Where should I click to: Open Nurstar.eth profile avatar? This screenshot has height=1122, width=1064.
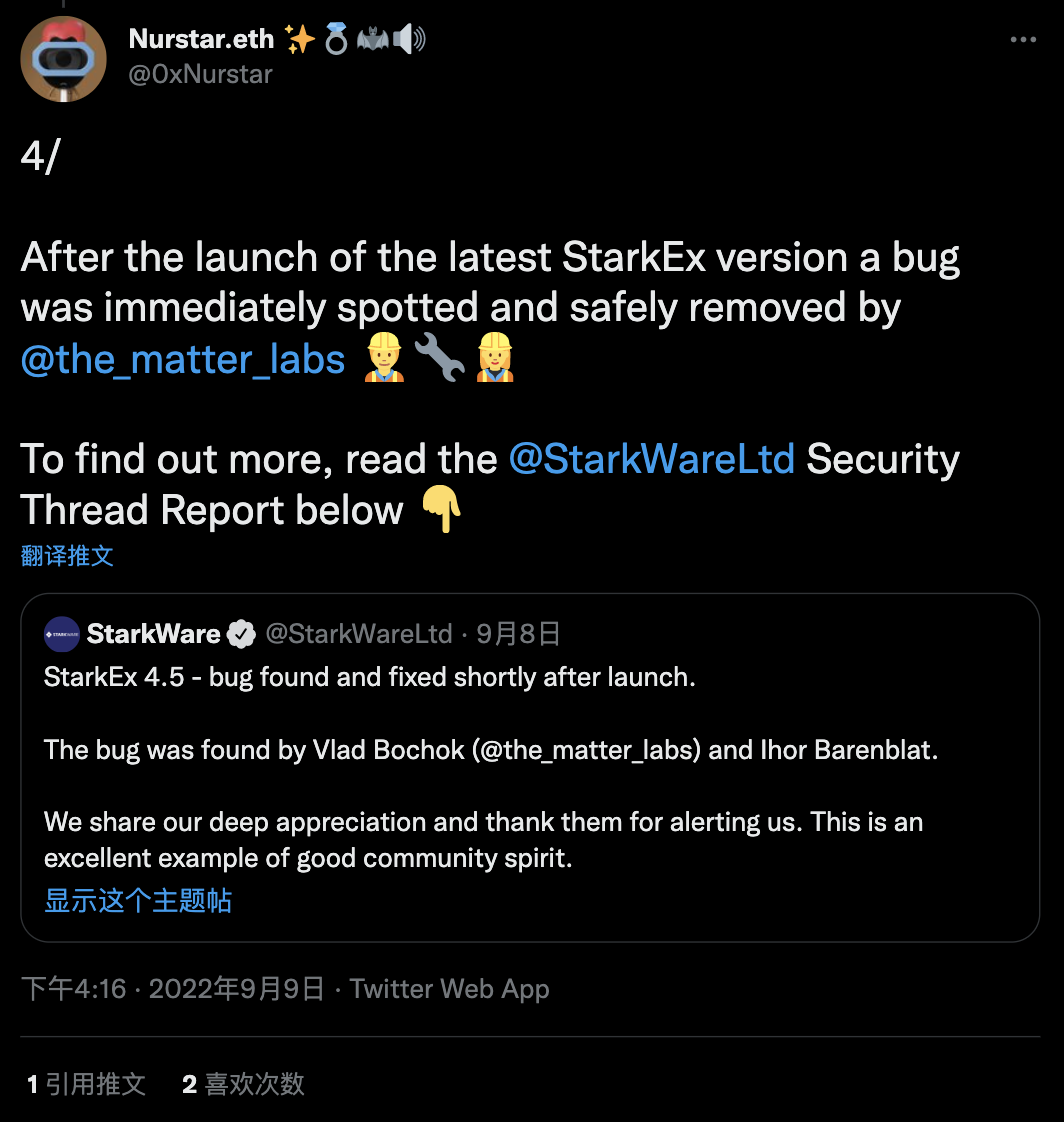[x=64, y=59]
